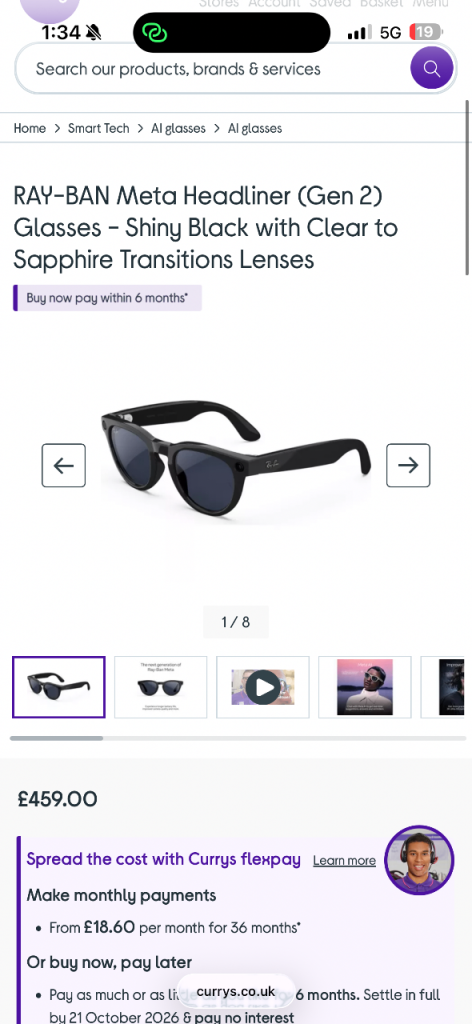Tap the silent mode bell icon
Viewport: 472px width, 1024px height.
[x=93, y=32]
